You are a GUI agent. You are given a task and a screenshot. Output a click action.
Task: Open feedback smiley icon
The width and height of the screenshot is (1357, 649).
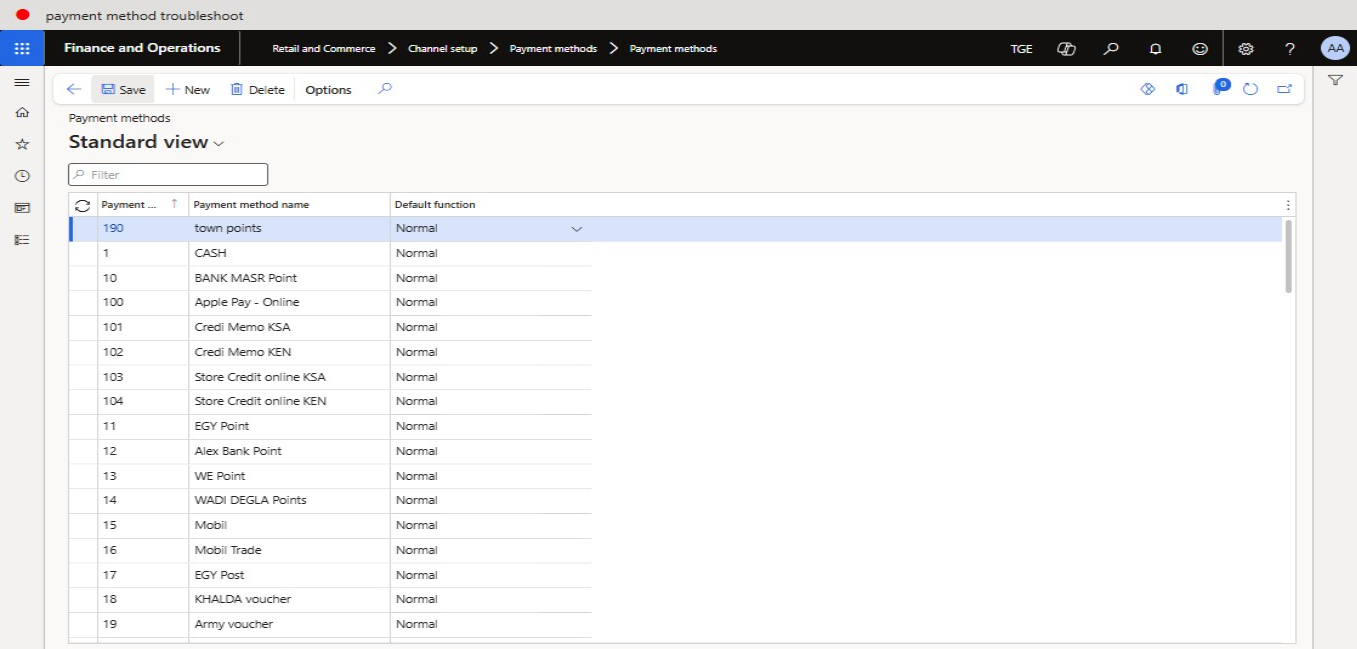[1200, 48]
